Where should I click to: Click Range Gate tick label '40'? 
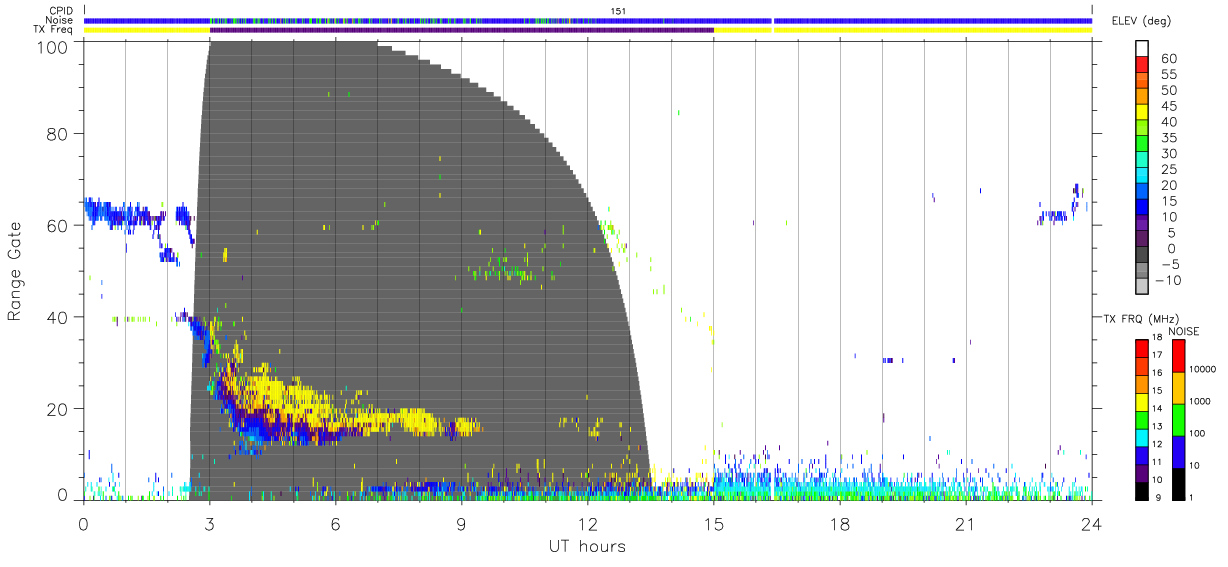point(58,317)
